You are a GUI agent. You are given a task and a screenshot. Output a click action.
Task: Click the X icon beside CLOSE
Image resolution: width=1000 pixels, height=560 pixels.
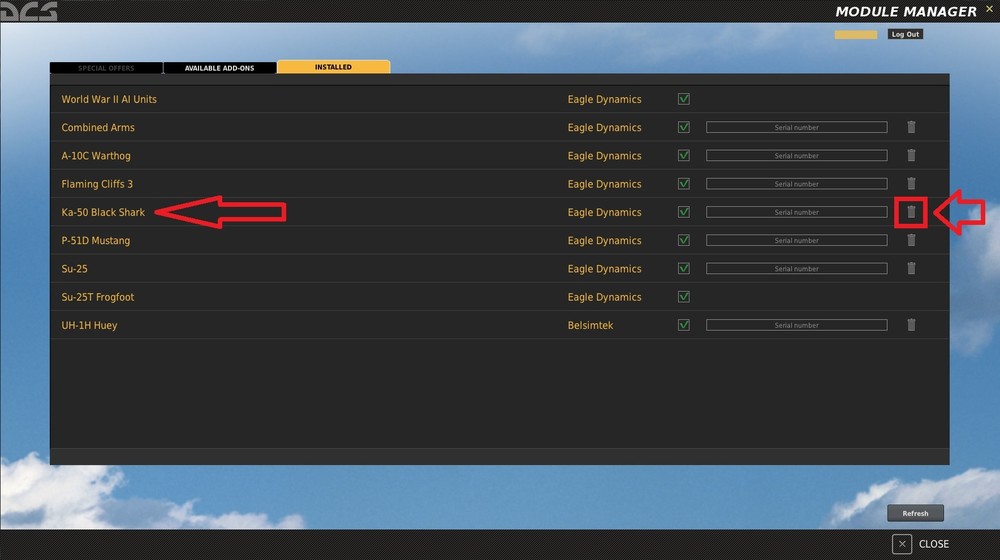tap(902, 544)
